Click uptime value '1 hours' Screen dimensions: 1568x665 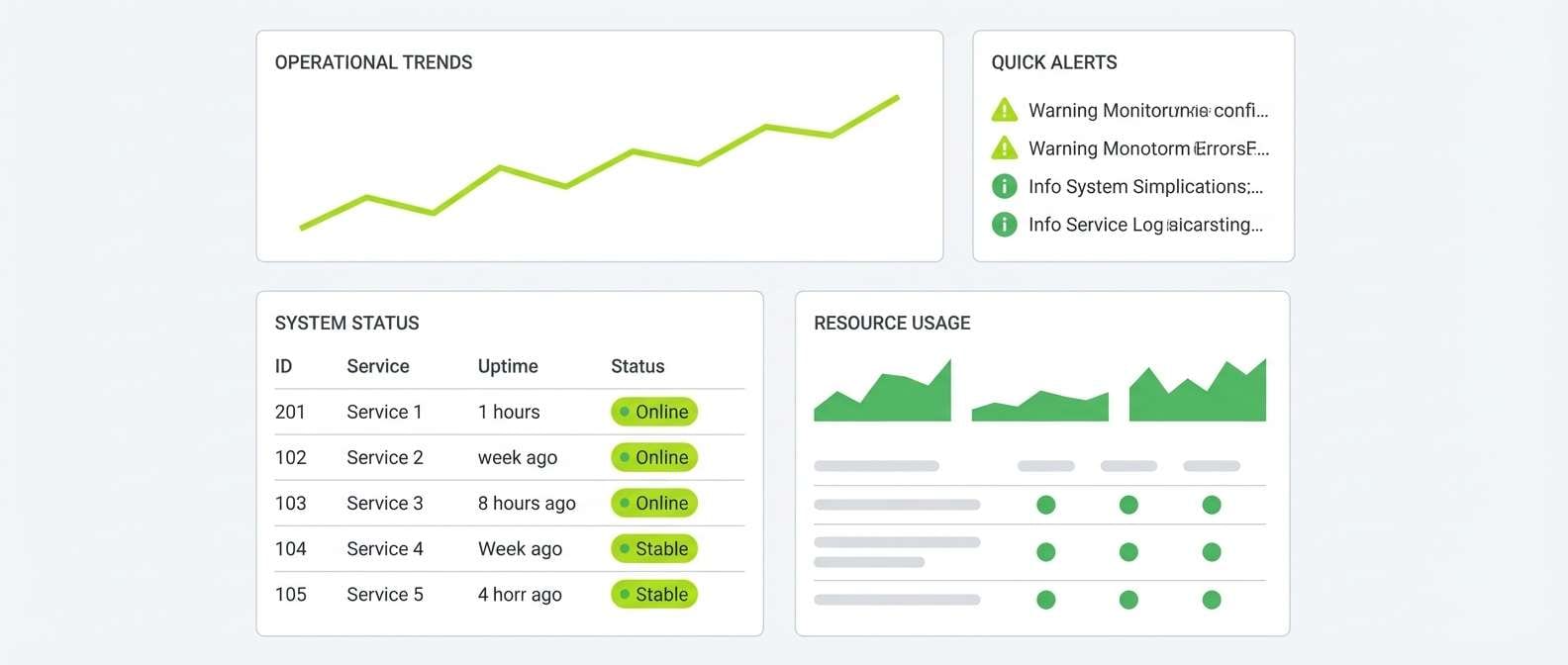click(x=509, y=412)
